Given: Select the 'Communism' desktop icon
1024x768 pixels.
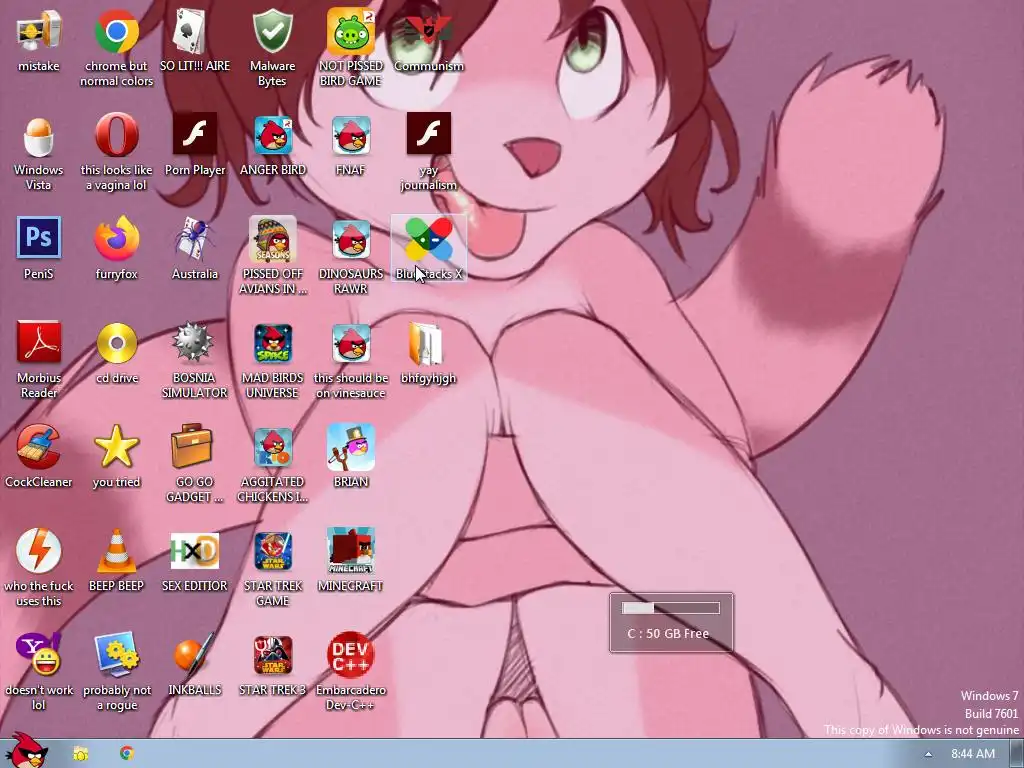Looking at the screenshot, I should pos(428,31).
